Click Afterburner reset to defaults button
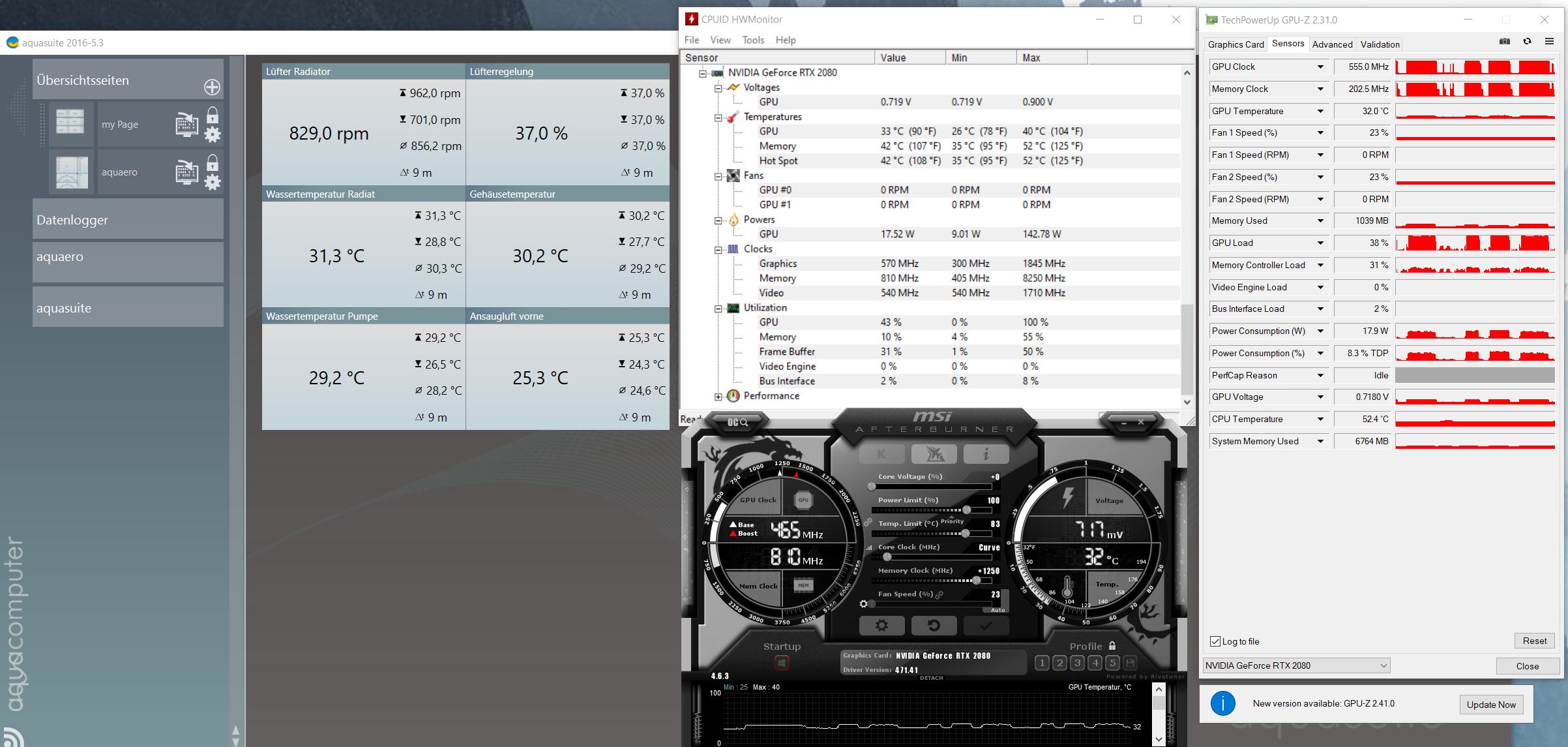This screenshot has width=1568, height=747. pos(934,626)
